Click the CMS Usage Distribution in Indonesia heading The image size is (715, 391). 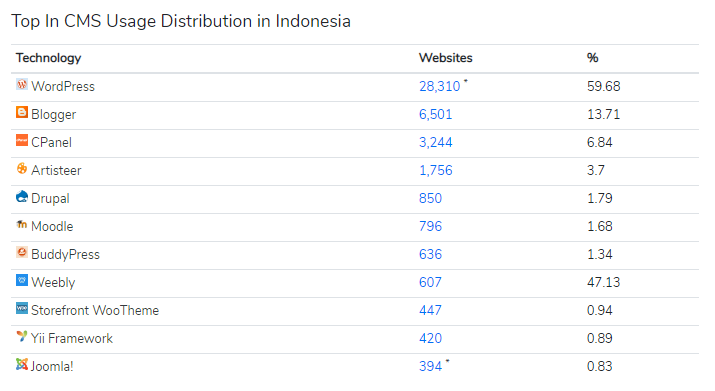pos(181,21)
